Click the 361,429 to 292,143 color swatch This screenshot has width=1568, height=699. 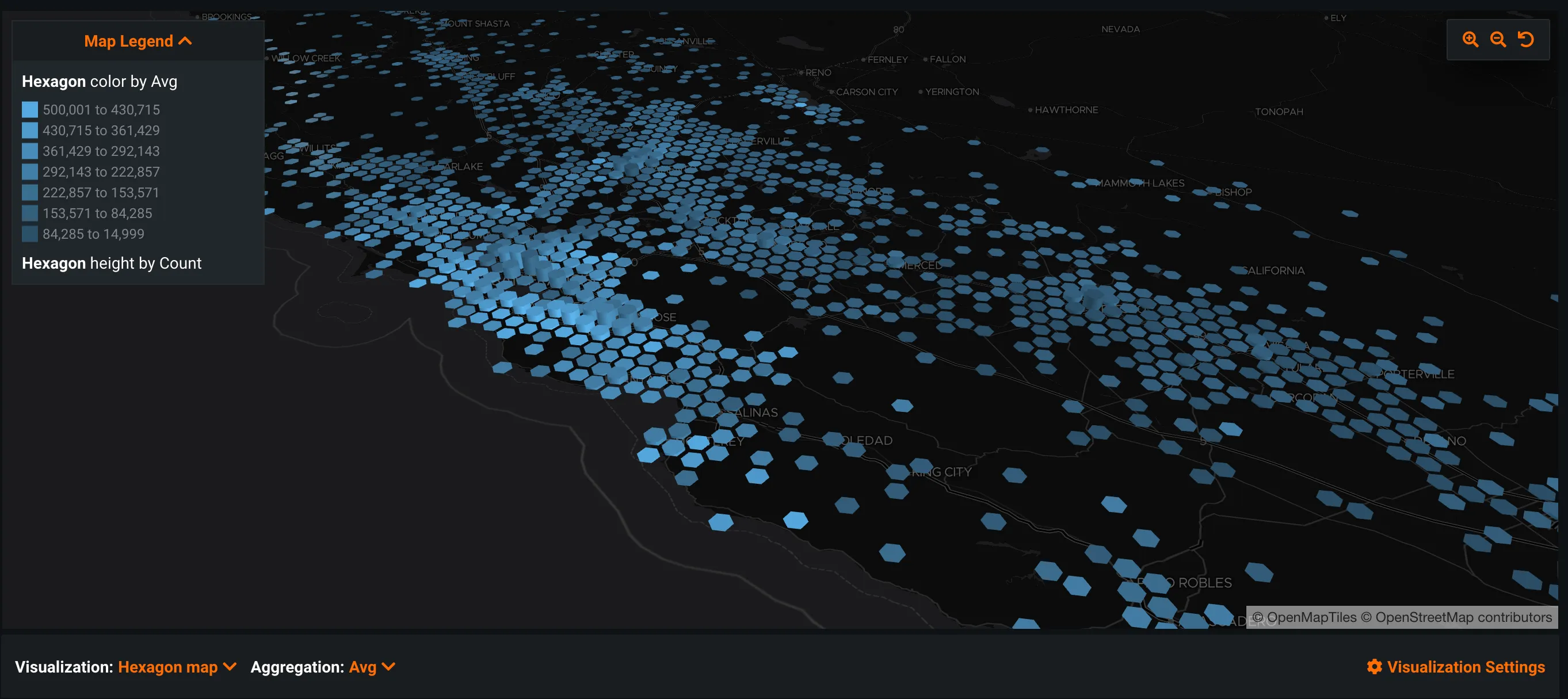[30, 151]
